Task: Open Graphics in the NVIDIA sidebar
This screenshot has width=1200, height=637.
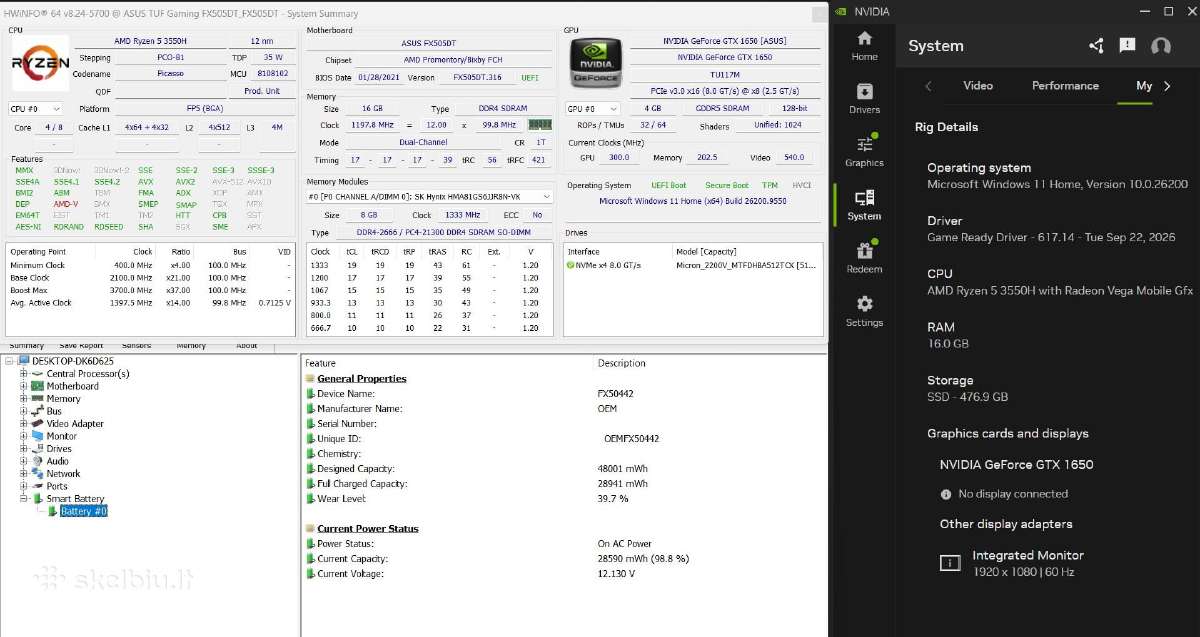Action: pyautogui.click(x=864, y=151)
